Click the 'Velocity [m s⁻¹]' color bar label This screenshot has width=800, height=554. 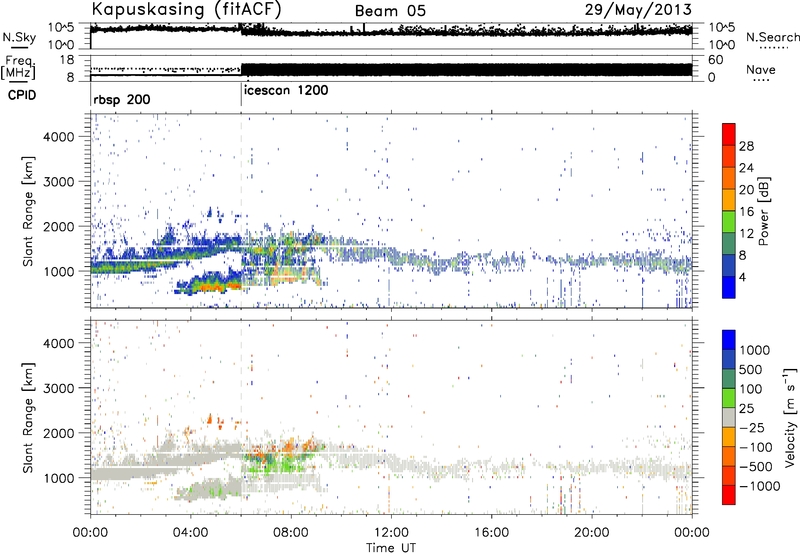[790, 417]
